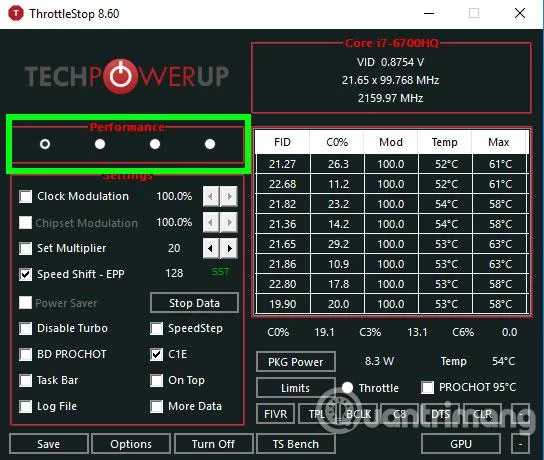Click the FID column header
Screen dimensions: 544x460
(282, 142)
